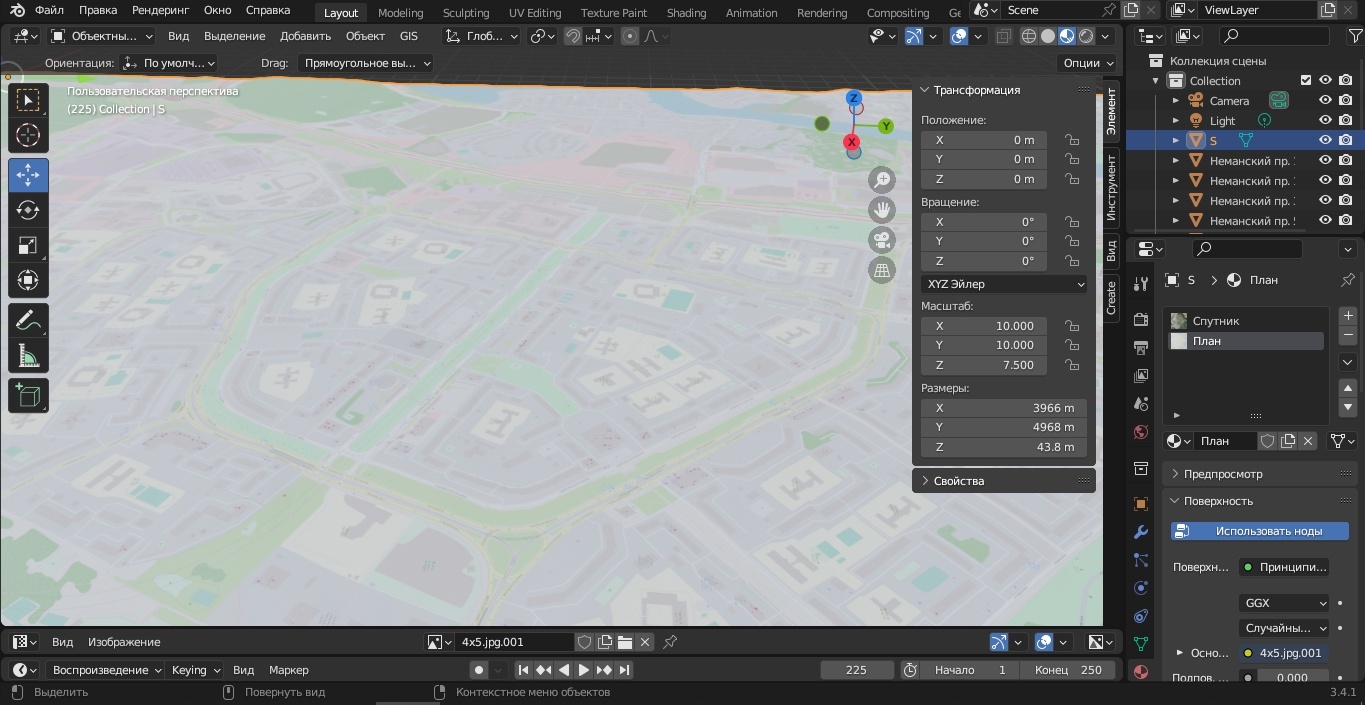Image resolution: width=1365 pixels, height=705 pixels.
Task: Choose the Annotate pencil tool
Action: (x=28, y=320)
